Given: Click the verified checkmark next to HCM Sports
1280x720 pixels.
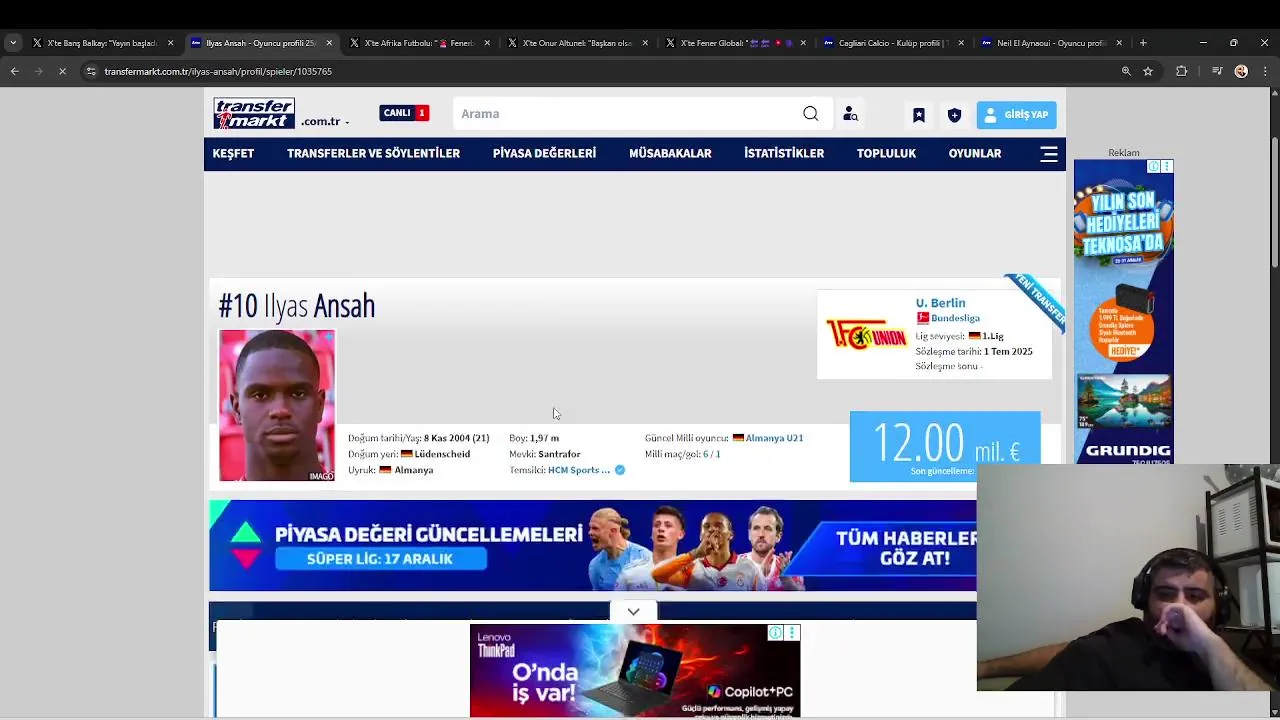Looking at the screenshot, I should (x=620, y=470).
